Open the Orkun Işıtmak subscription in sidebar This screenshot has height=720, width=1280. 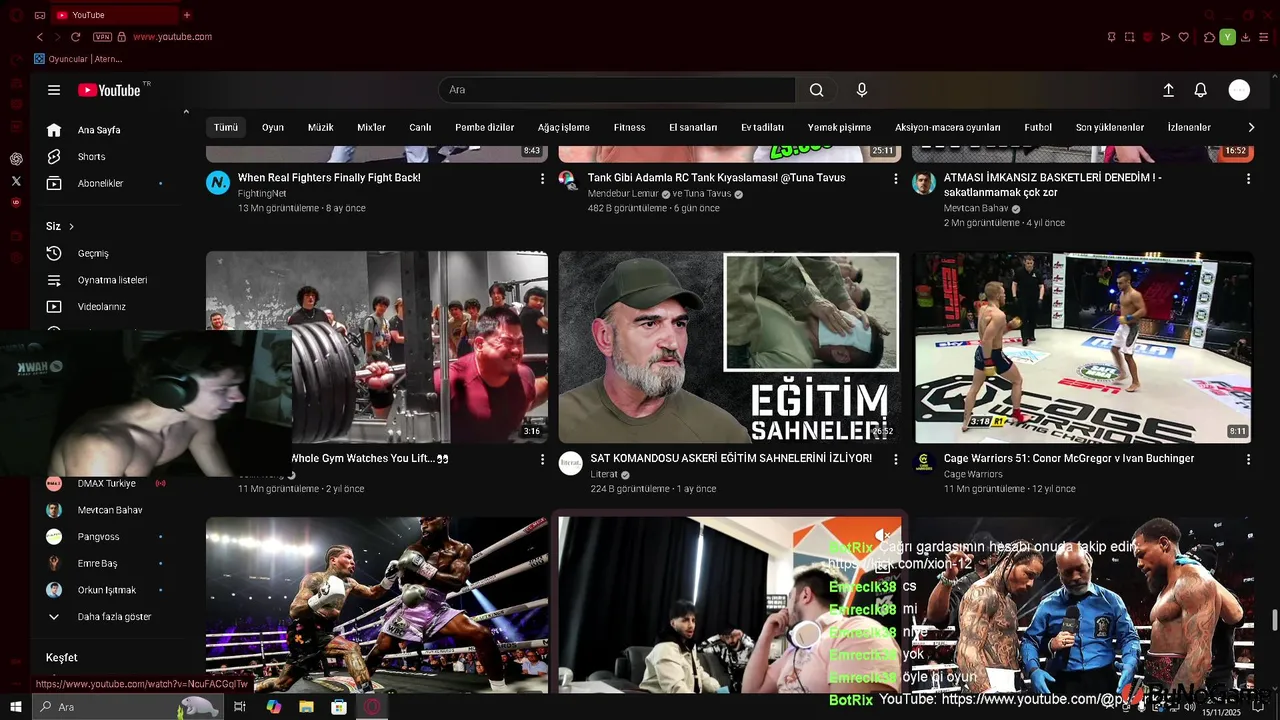click(108, 591)
